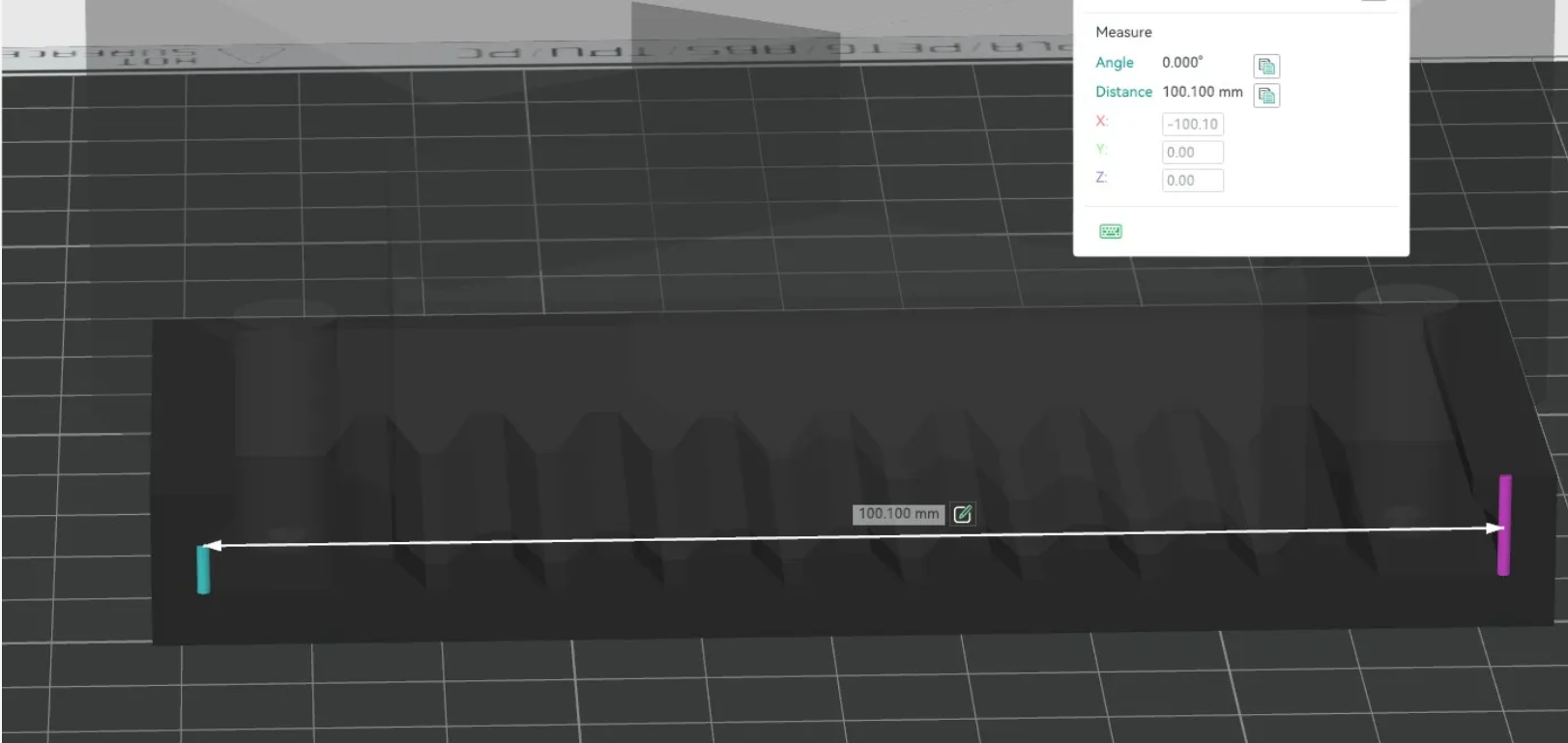
Task: Focus the Z distance input field
Action: point(1193,180)
